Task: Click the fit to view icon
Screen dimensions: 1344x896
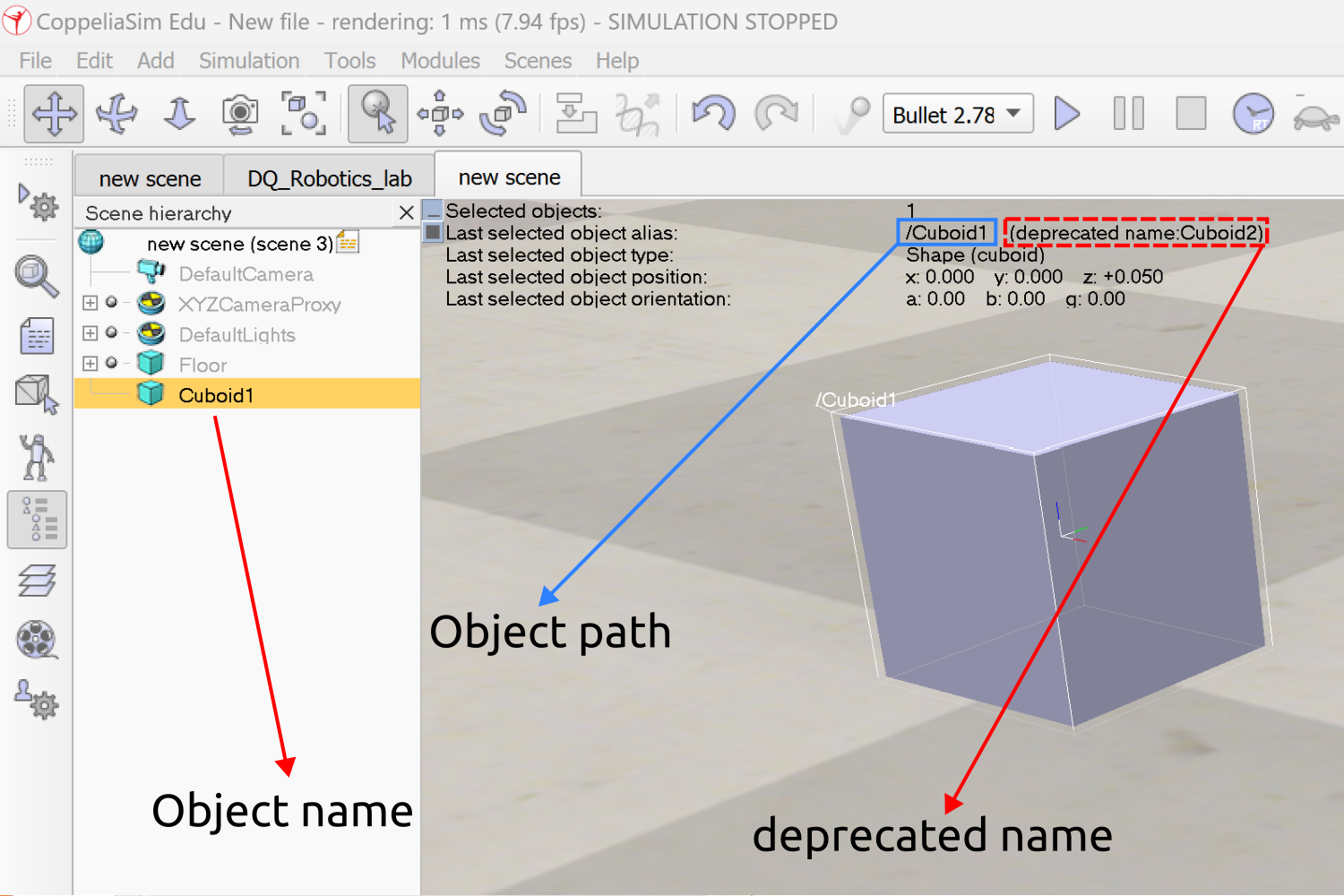Action: pyautogui.click(x=304, y=114)
